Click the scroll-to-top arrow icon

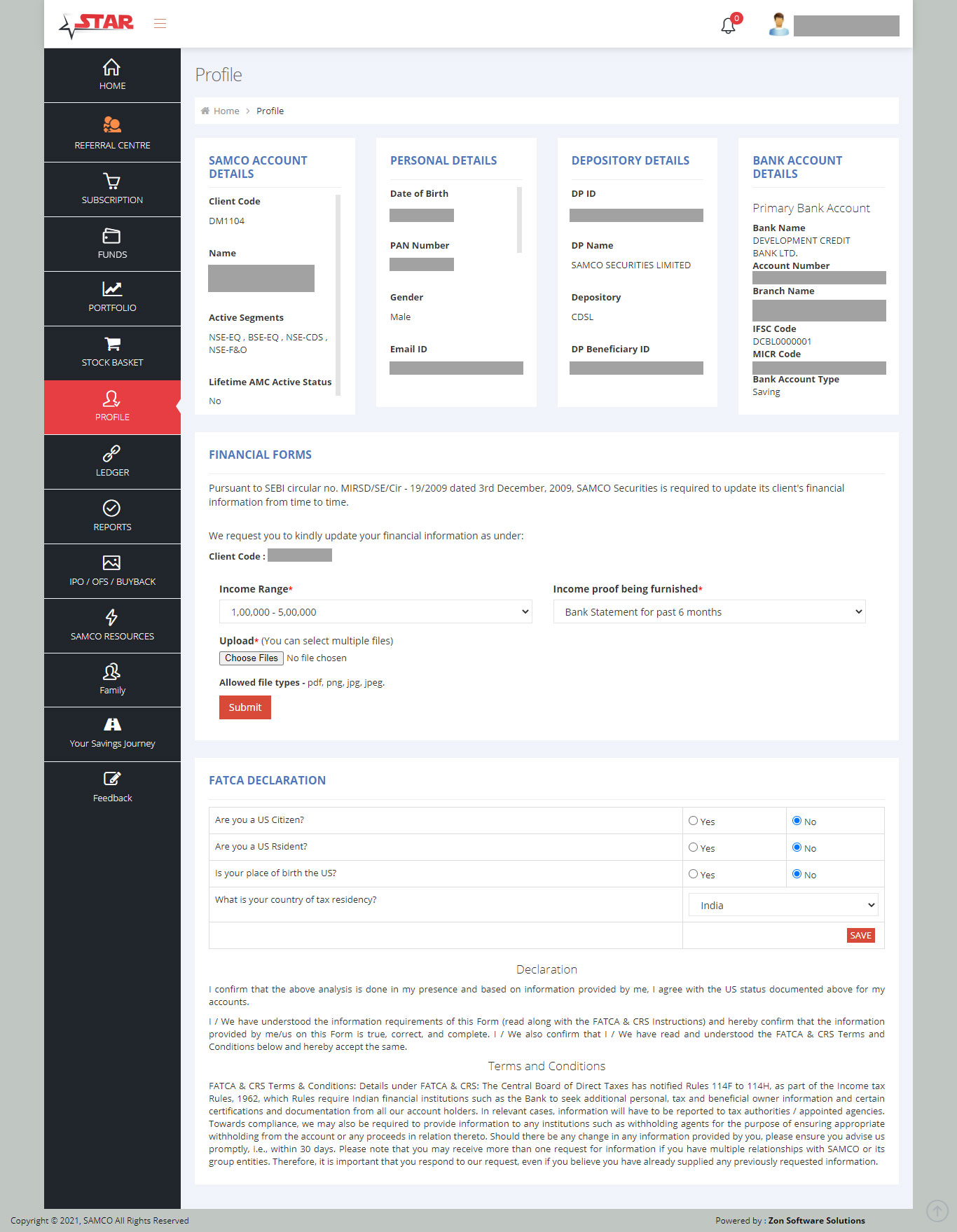click(x=937, y=1211)
